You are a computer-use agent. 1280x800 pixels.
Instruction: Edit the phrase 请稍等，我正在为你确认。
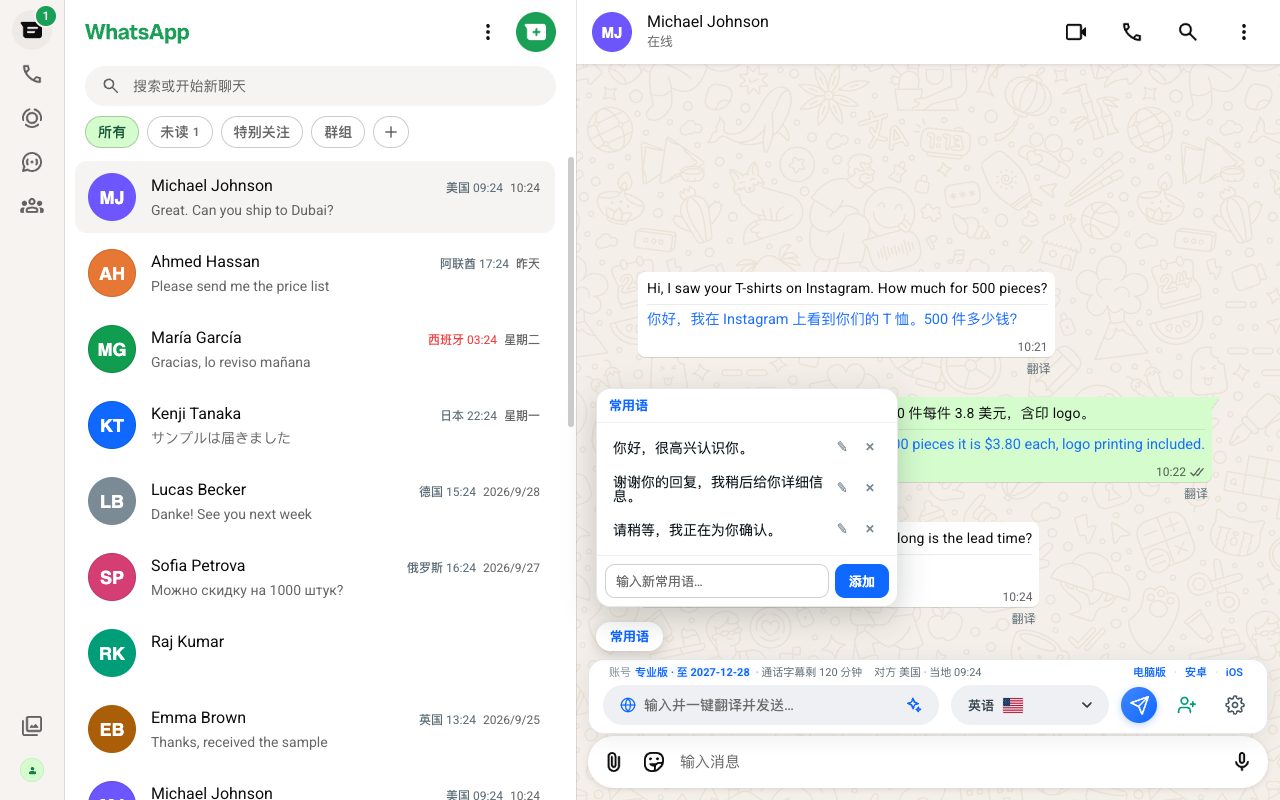(x=842, y=529)
